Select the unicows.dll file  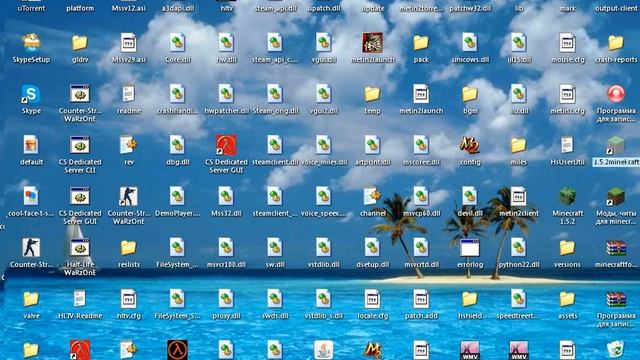click(470, 43)
